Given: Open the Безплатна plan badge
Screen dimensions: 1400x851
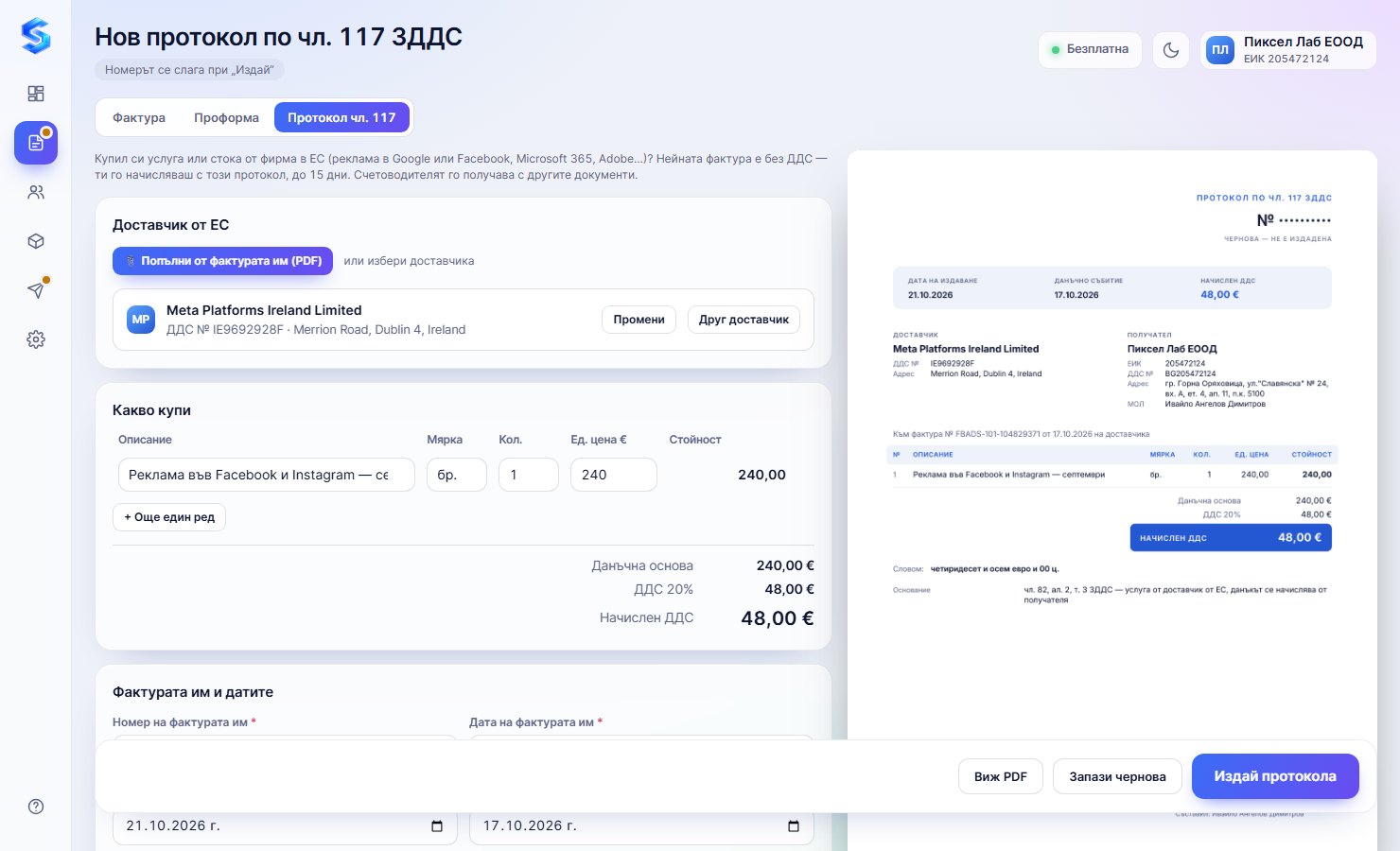Looking at the screenshot, I should (x=1090, y=50).
